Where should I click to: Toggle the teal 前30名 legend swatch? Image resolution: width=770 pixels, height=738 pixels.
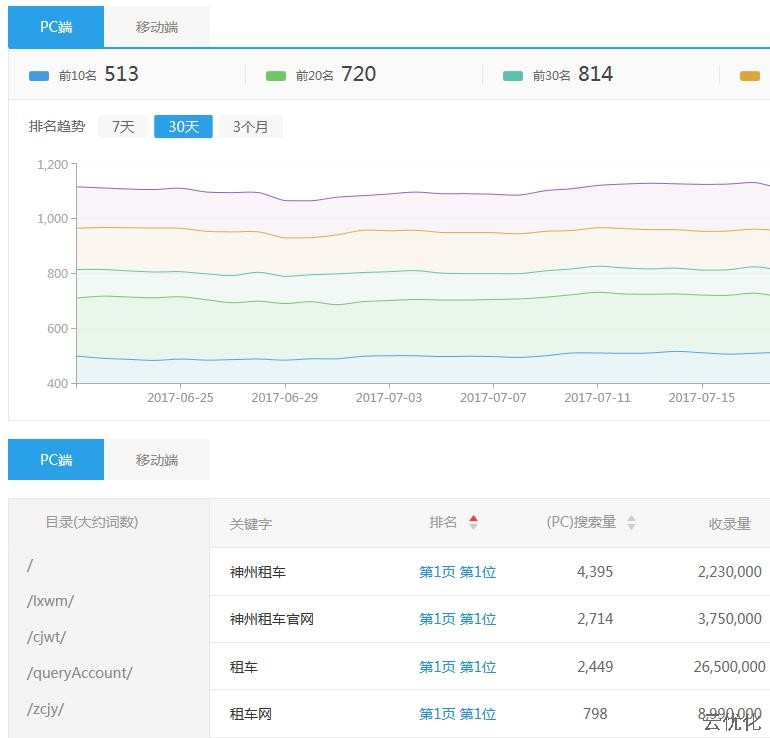tap(512, 76)
